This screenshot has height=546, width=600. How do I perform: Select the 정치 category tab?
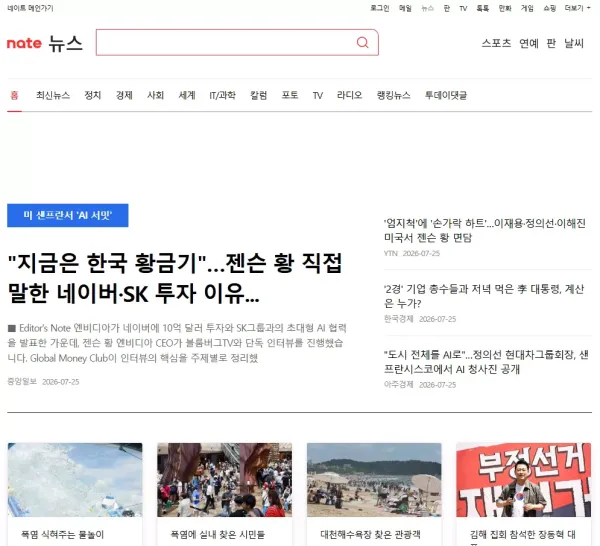coord(93,95)
